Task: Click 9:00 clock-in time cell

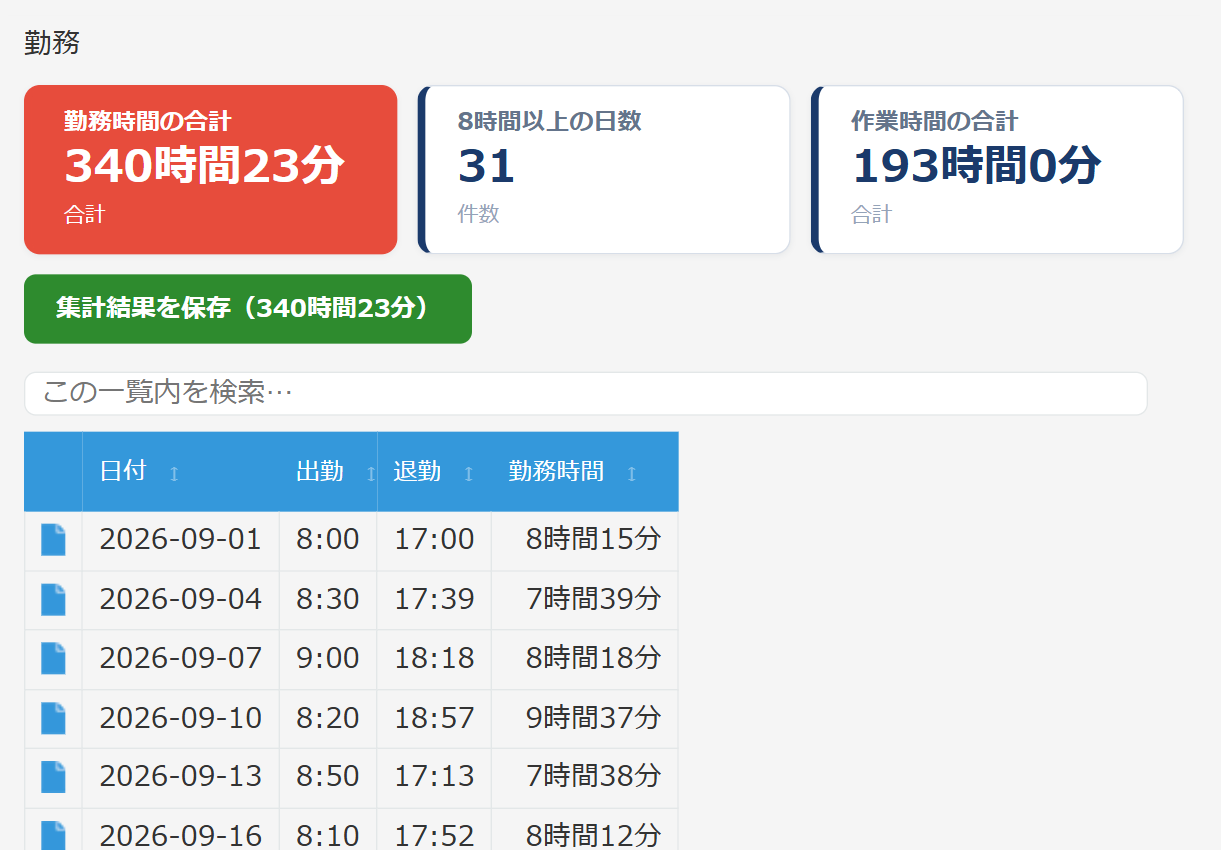Action: [x=328, y=658]
